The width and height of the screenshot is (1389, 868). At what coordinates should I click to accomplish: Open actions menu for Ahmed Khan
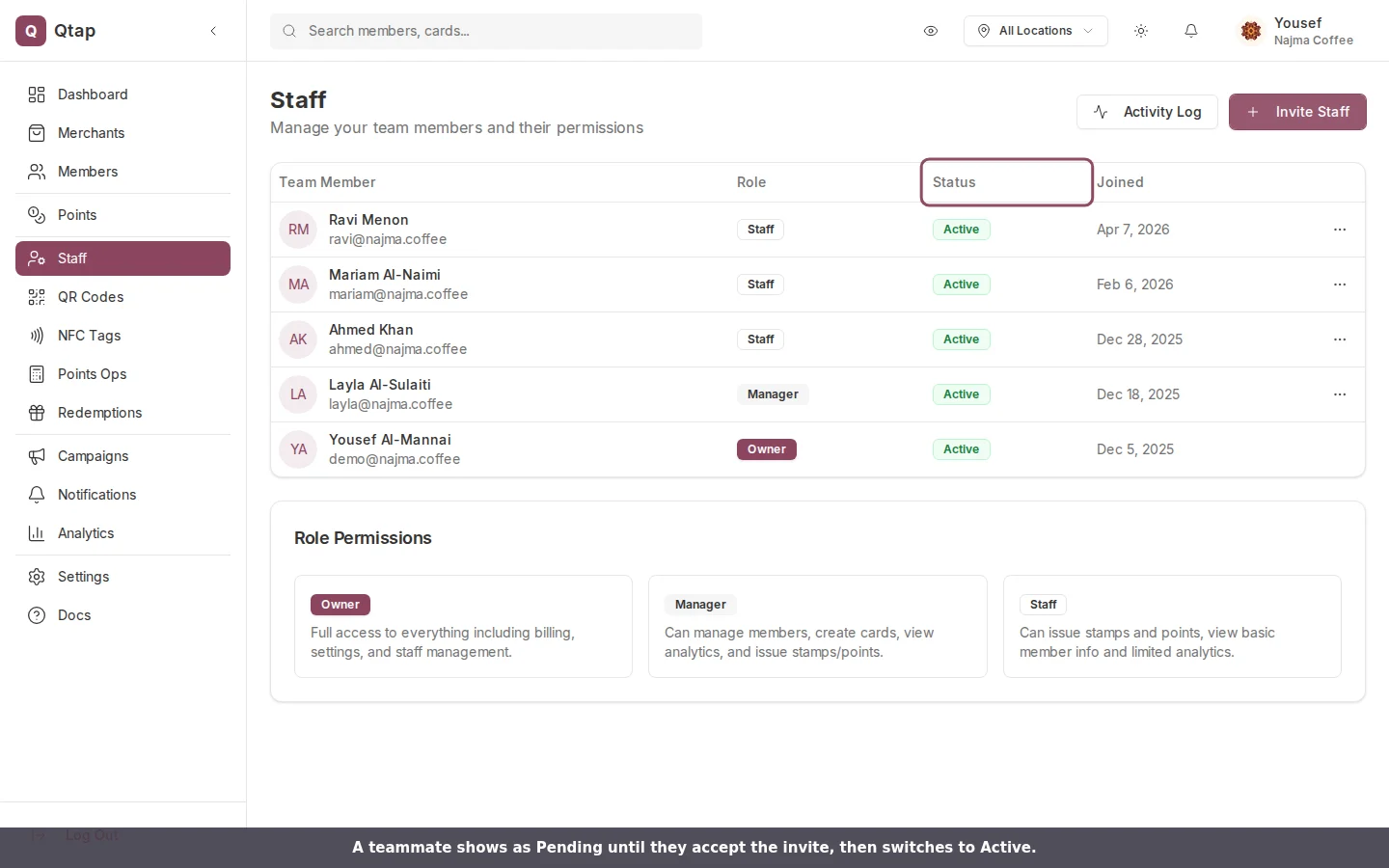click(x=1340, y=339)
